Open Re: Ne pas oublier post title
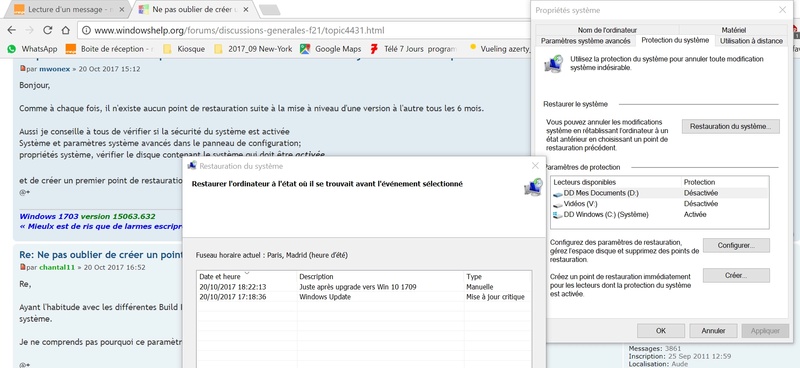The height and width of the screenshot is (368, 800). (x=101, y=255)
